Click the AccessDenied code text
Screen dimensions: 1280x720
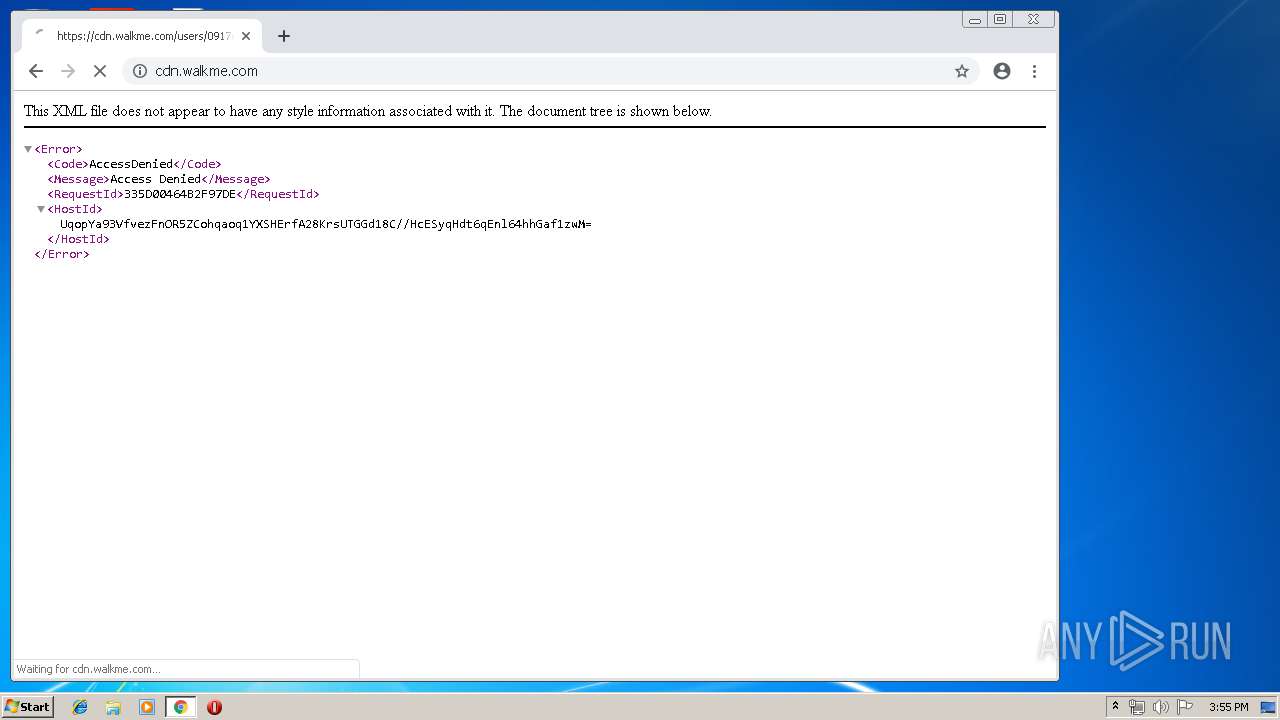point(131,164)
